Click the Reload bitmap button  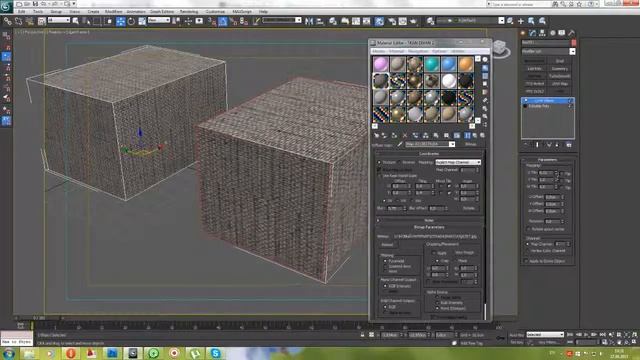[x=387, y=245]
